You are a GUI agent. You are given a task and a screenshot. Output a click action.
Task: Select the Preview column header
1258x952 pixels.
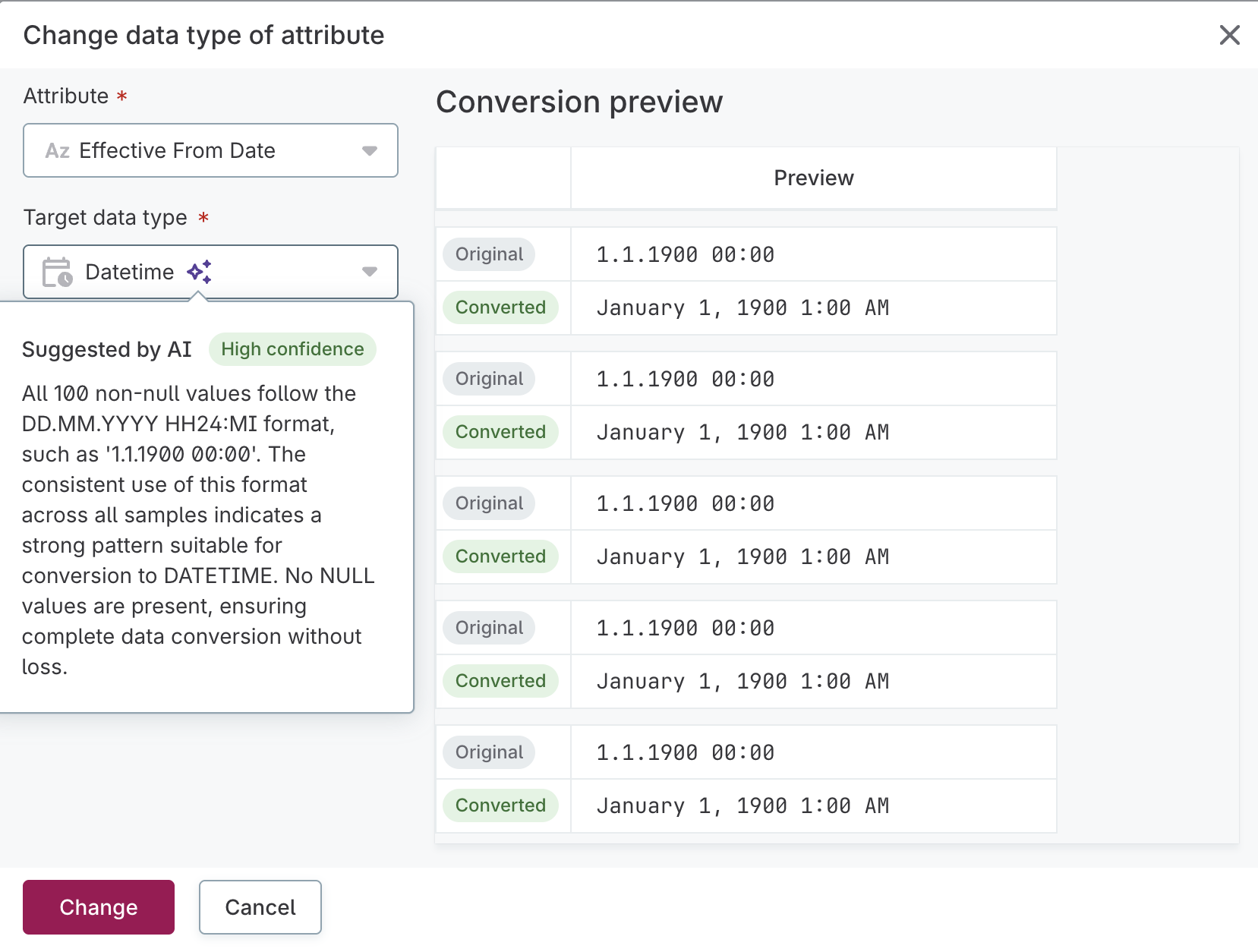[813, 178]
